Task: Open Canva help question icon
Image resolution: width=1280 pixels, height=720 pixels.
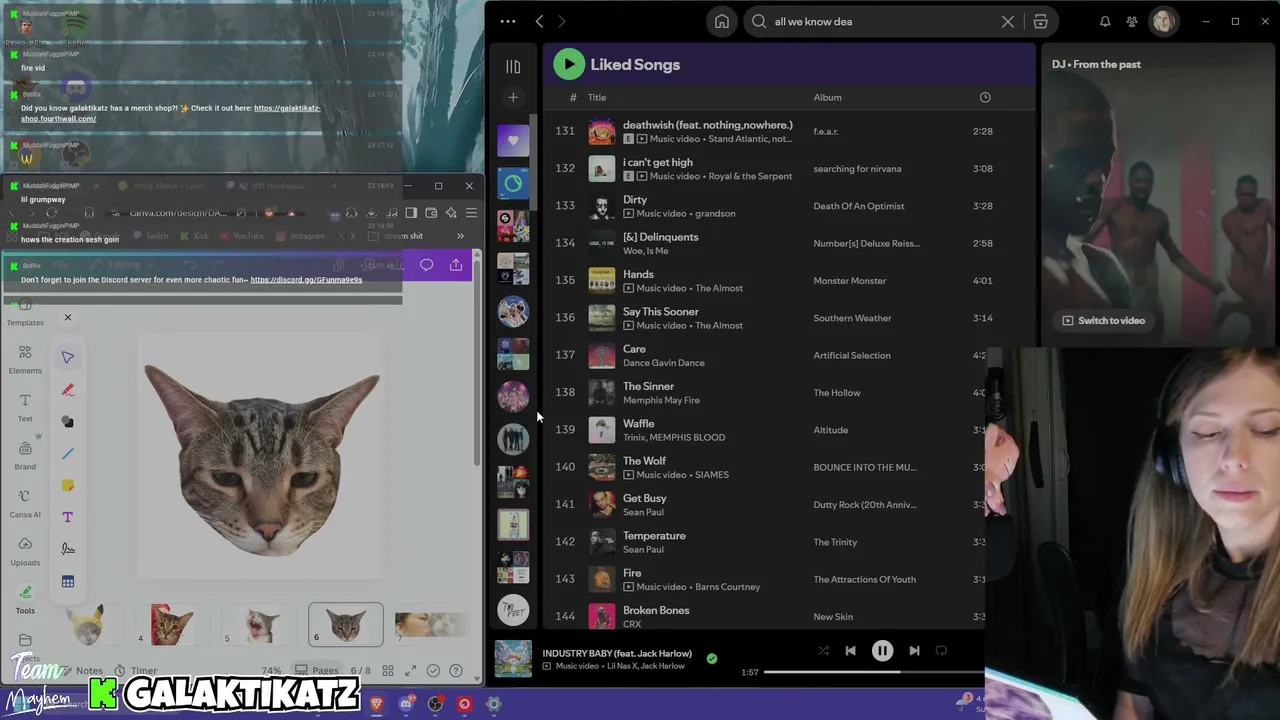Action: pyautogui.click(x=456, y=671)
